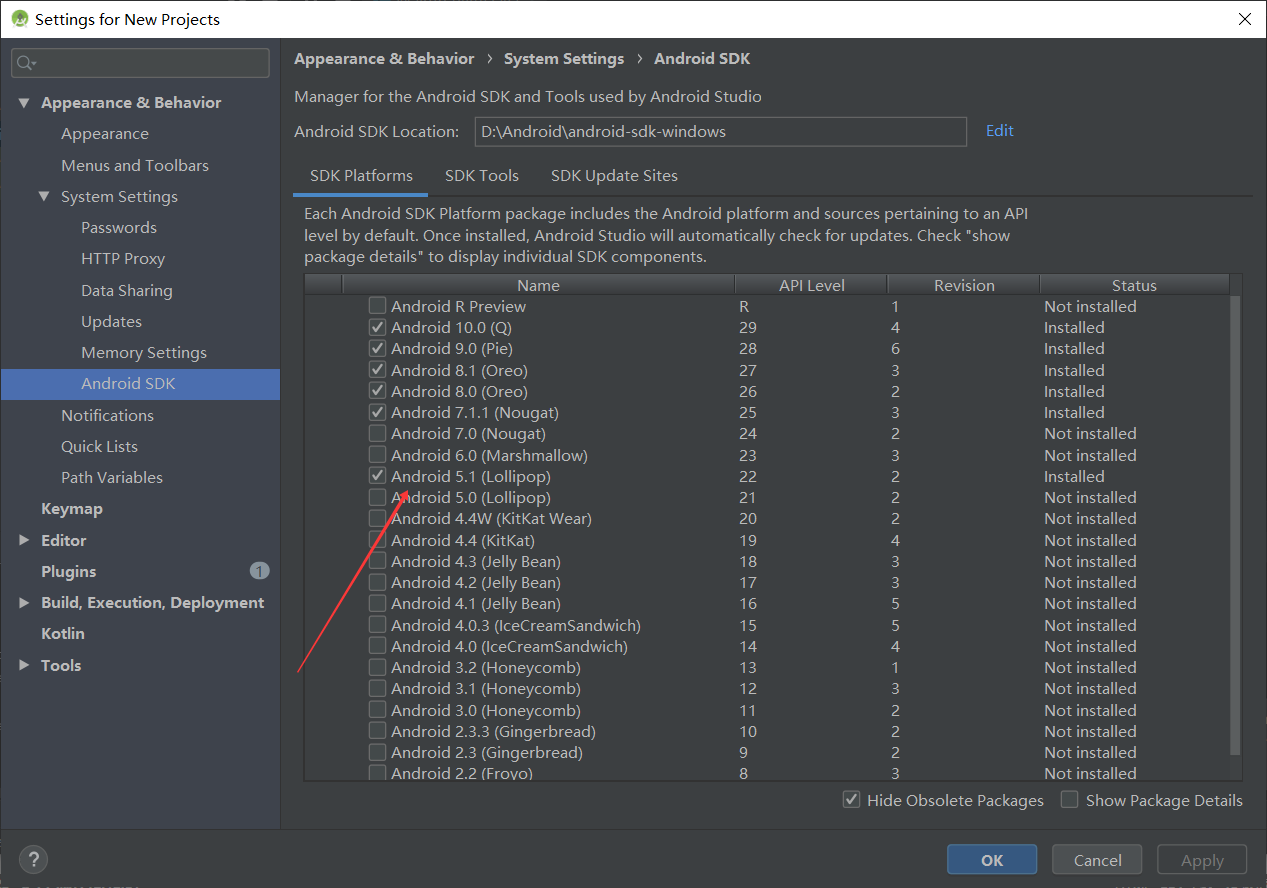The height and width of the screenshot is (888, 1267).
Task: Click the search magnifier icon
Action: click(26, 63)
